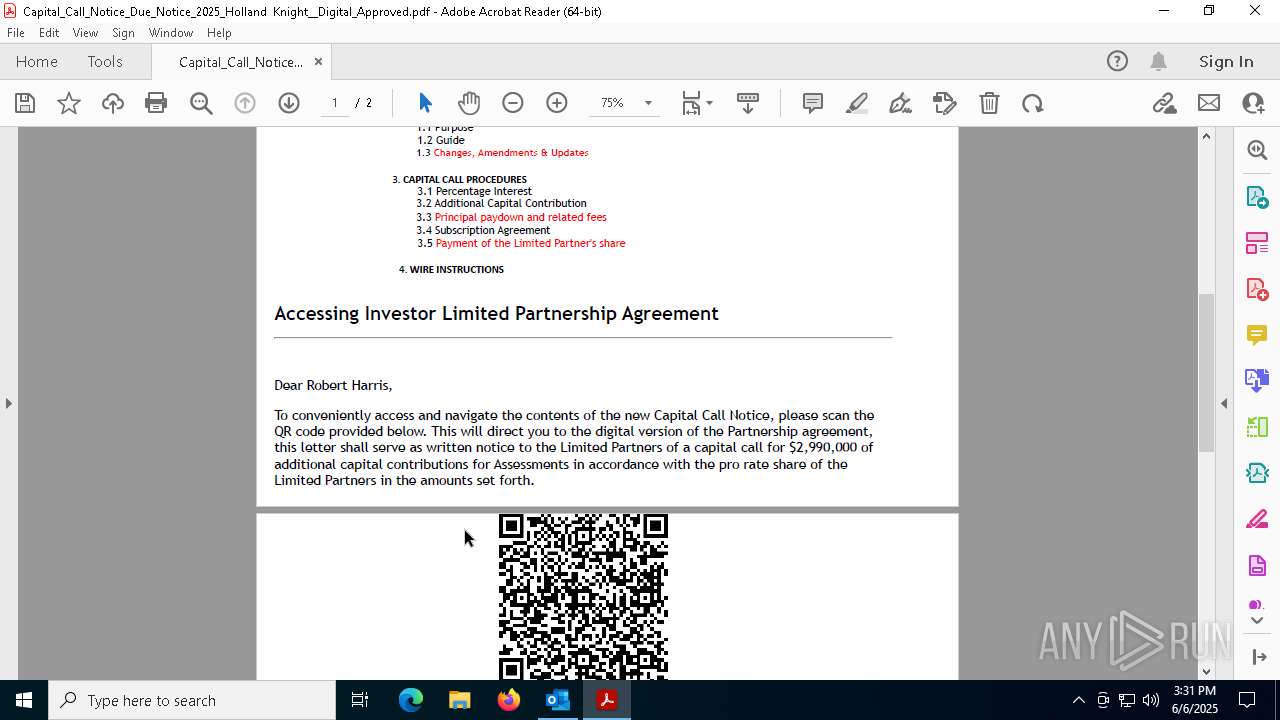Open the Edit menu
This screenshot has width=1280, height=720.
tap(49, 33)
